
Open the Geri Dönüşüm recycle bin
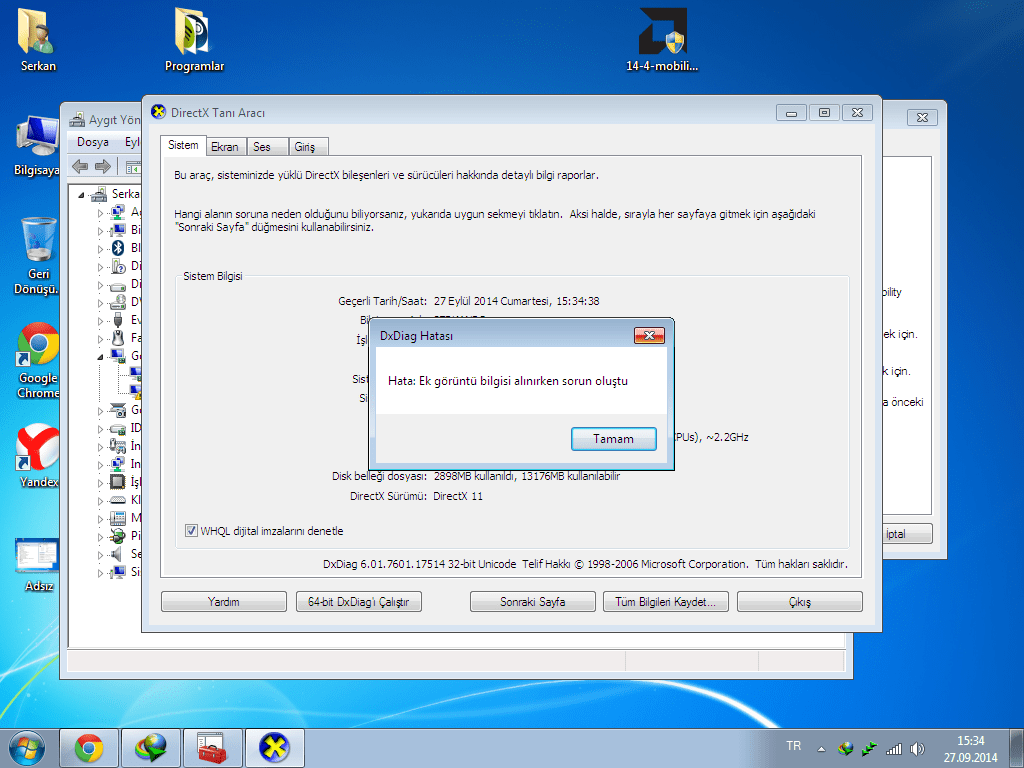pyautogui.click(x=37, y=256)
